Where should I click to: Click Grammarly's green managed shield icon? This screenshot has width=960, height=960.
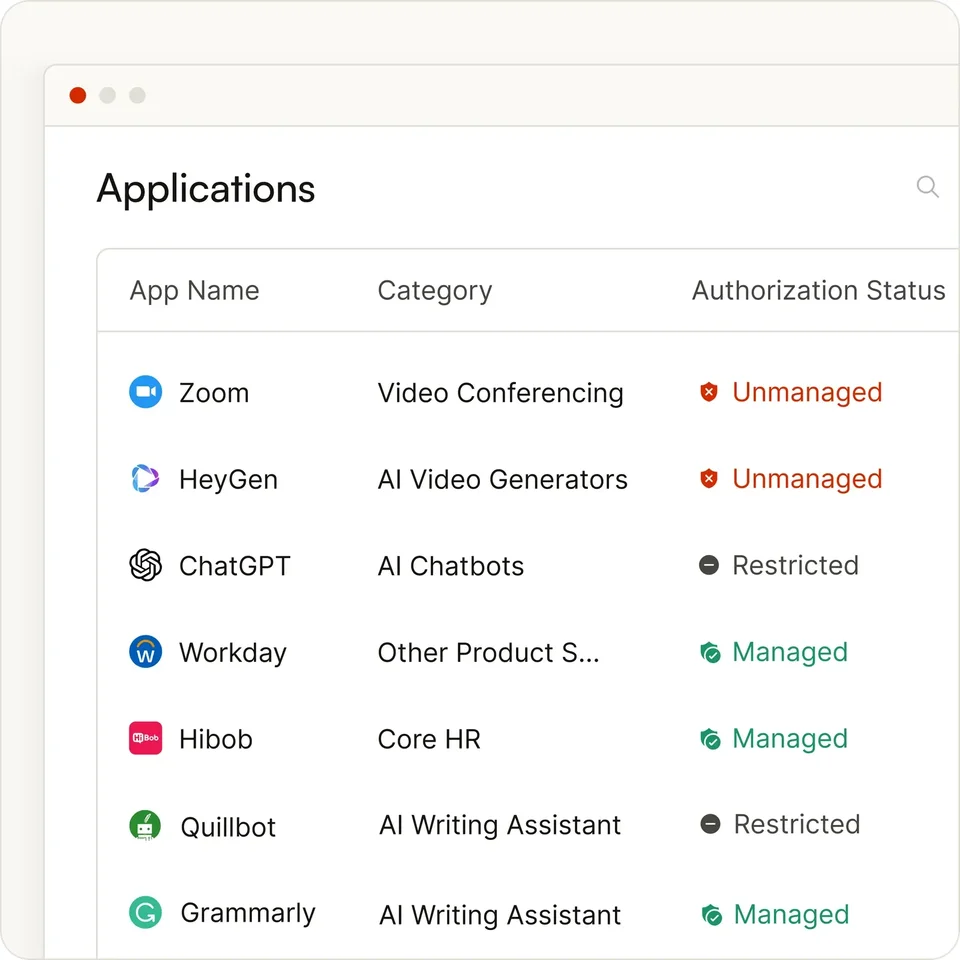point(711,915)
